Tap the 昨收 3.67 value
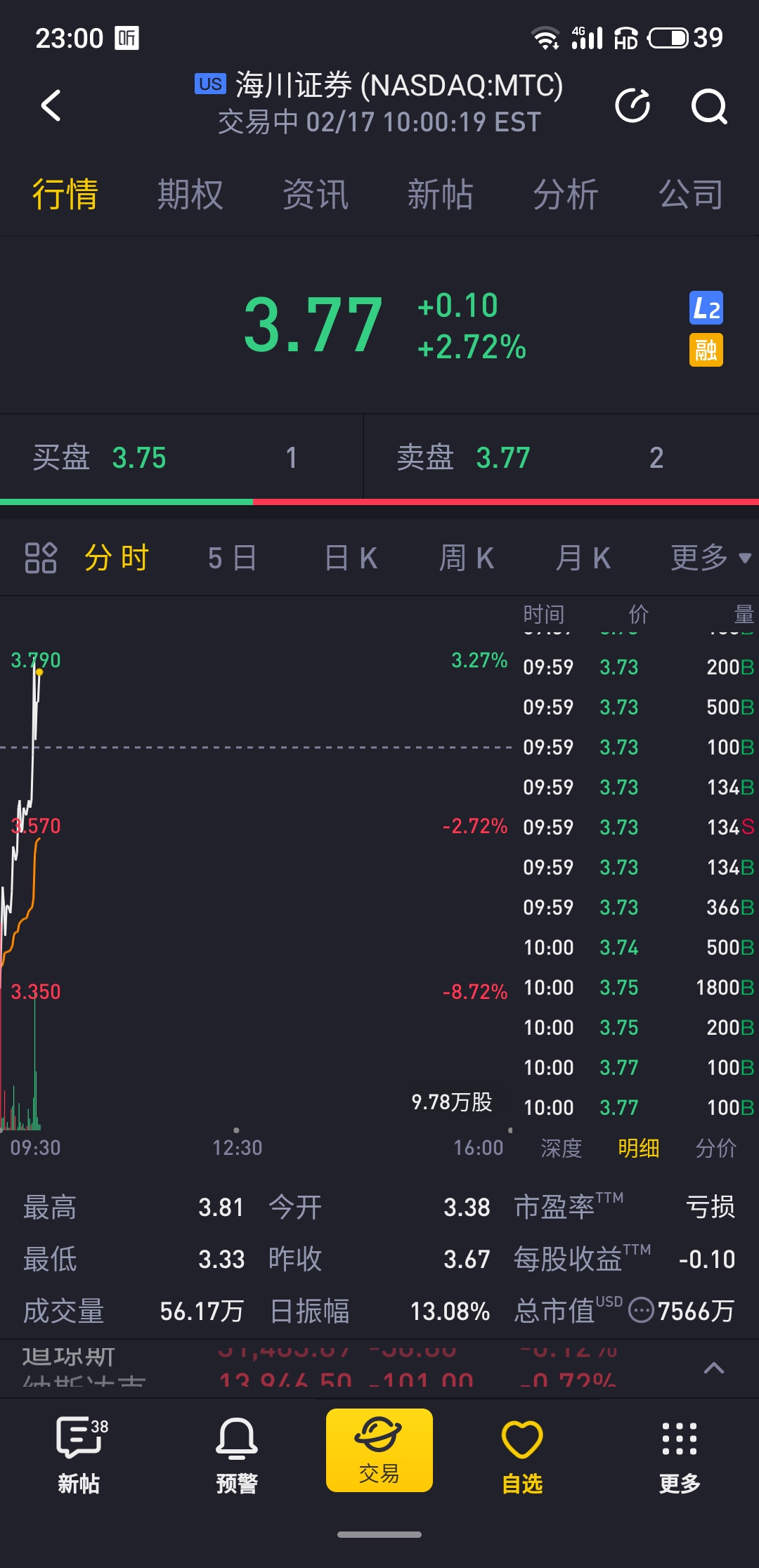Screen dimensions: 759x1568 [x=467, y=1259]
